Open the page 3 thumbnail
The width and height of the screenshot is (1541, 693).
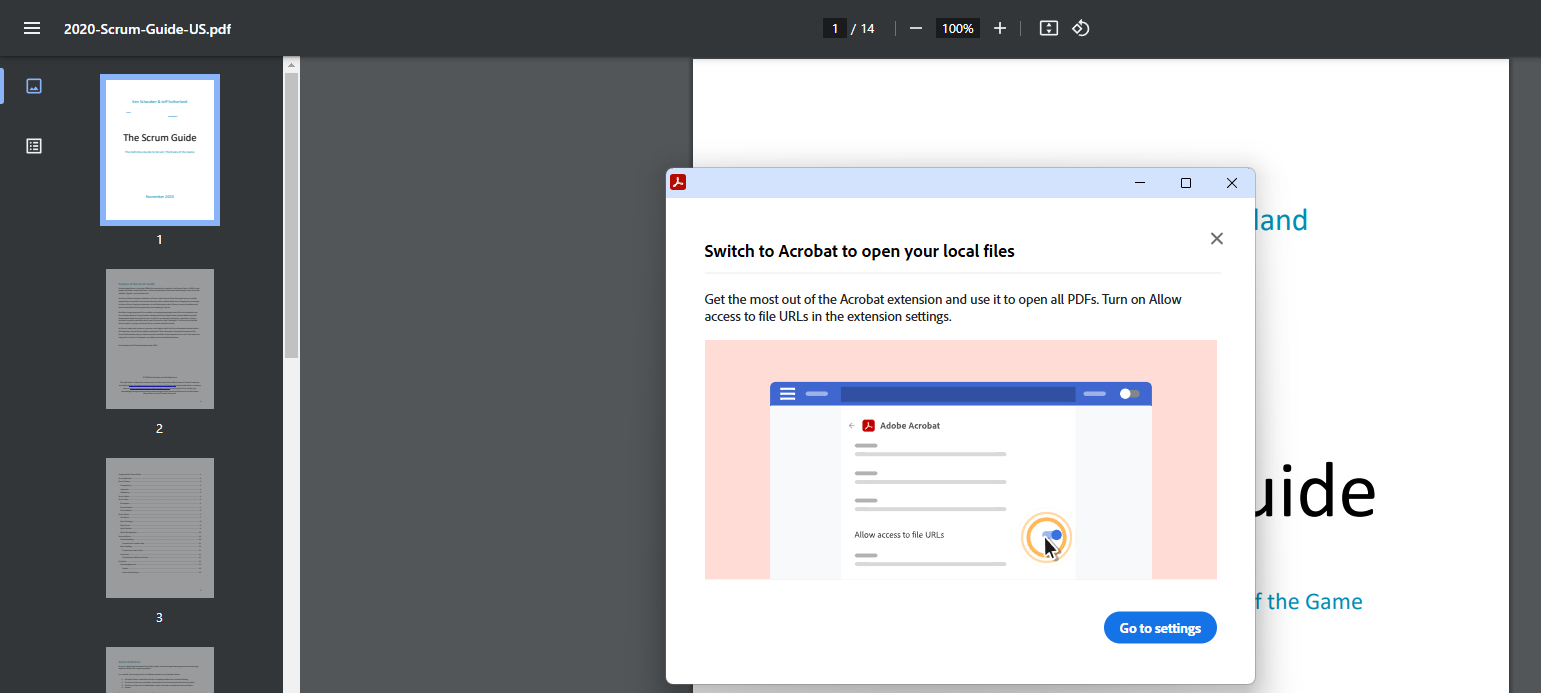160,527
